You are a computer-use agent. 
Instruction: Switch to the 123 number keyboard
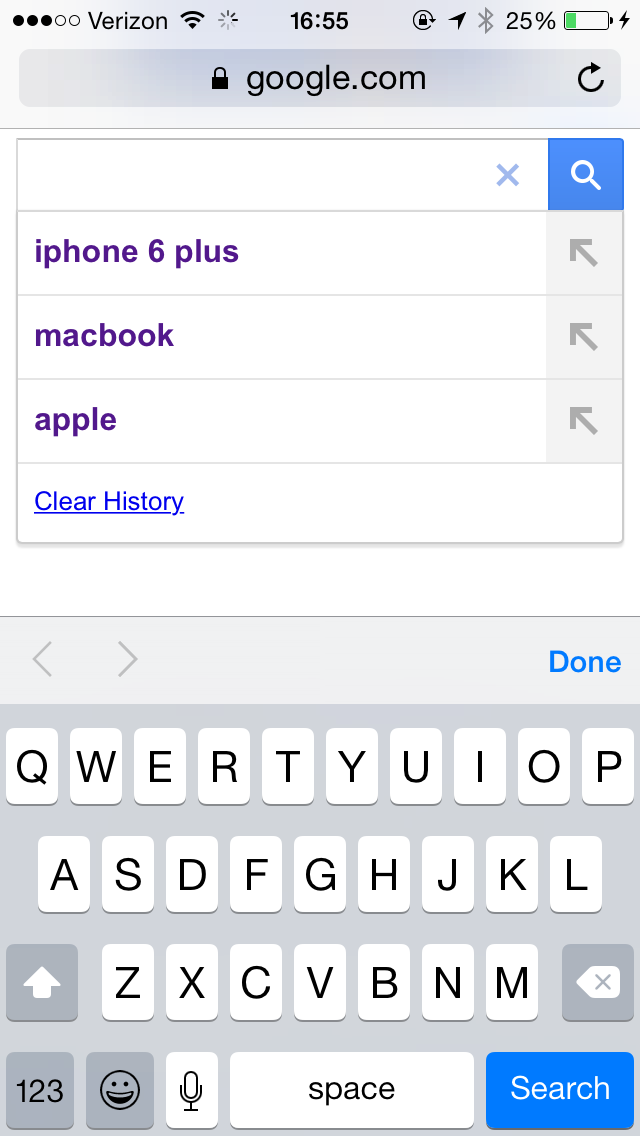40,1090
